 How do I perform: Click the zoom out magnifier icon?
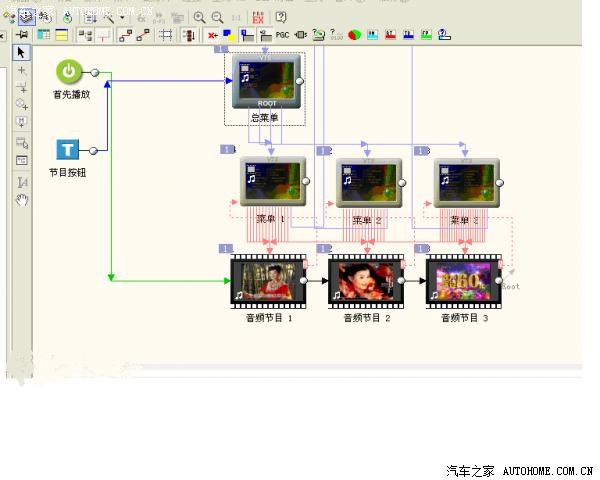coord(217,17)
